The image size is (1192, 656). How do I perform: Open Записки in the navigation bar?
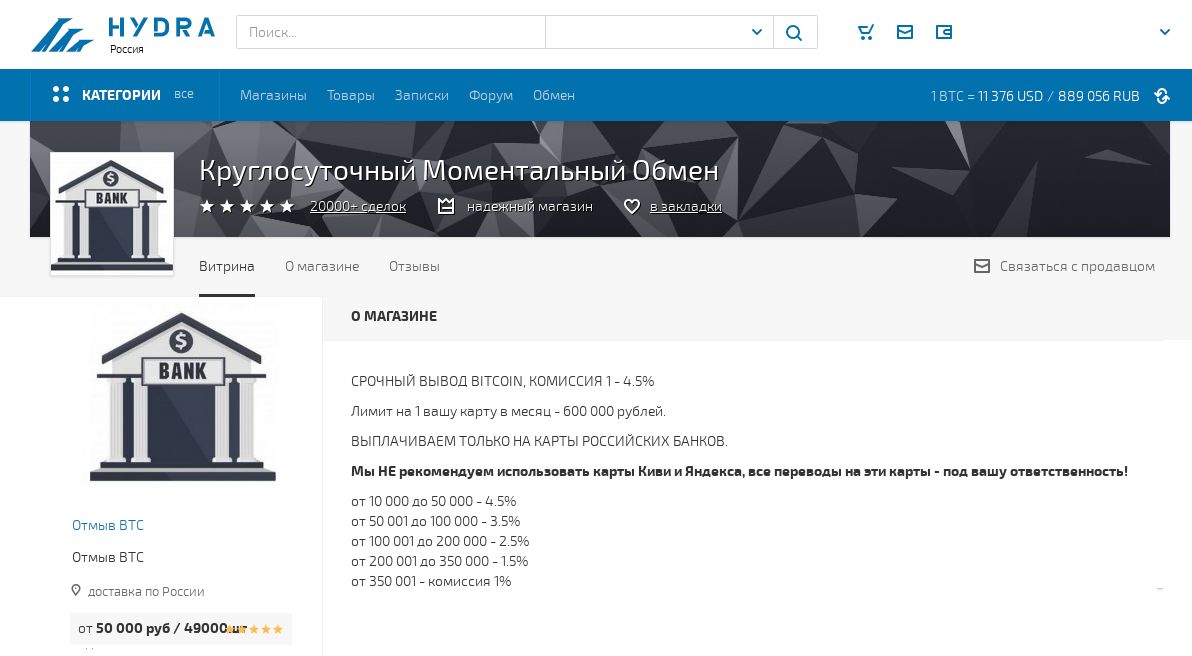[421, 95]
